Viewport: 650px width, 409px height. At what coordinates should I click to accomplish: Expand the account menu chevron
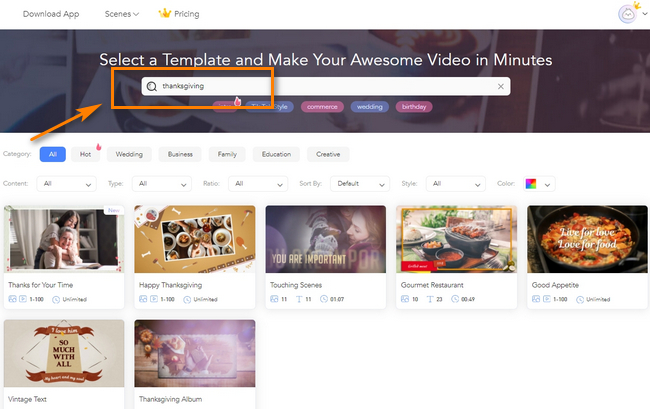coord(645,14)
